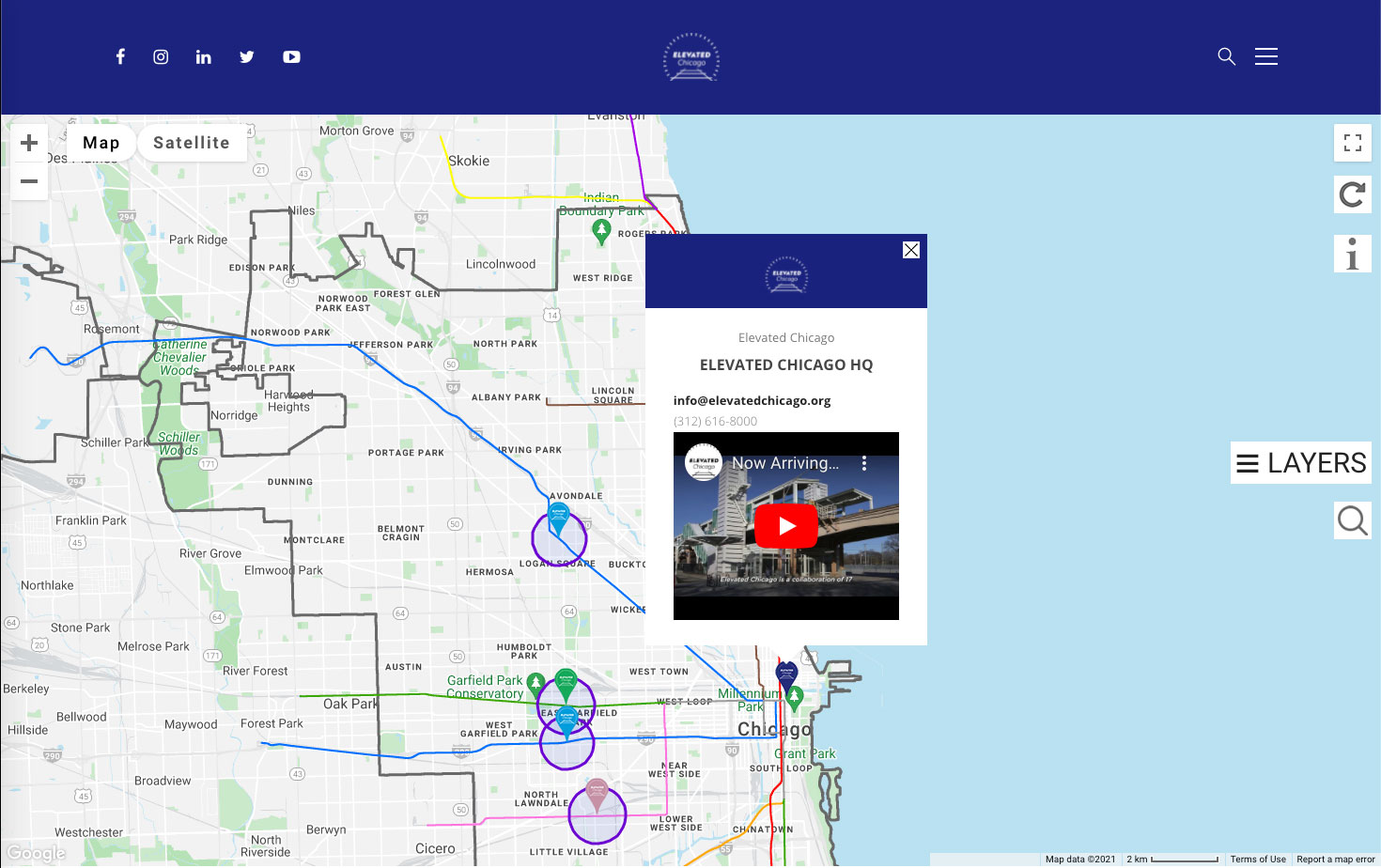Reset the map with refresh icon
This screenshot has width=1381, height=868.
pyautogui.click(x=1352, y=194)
